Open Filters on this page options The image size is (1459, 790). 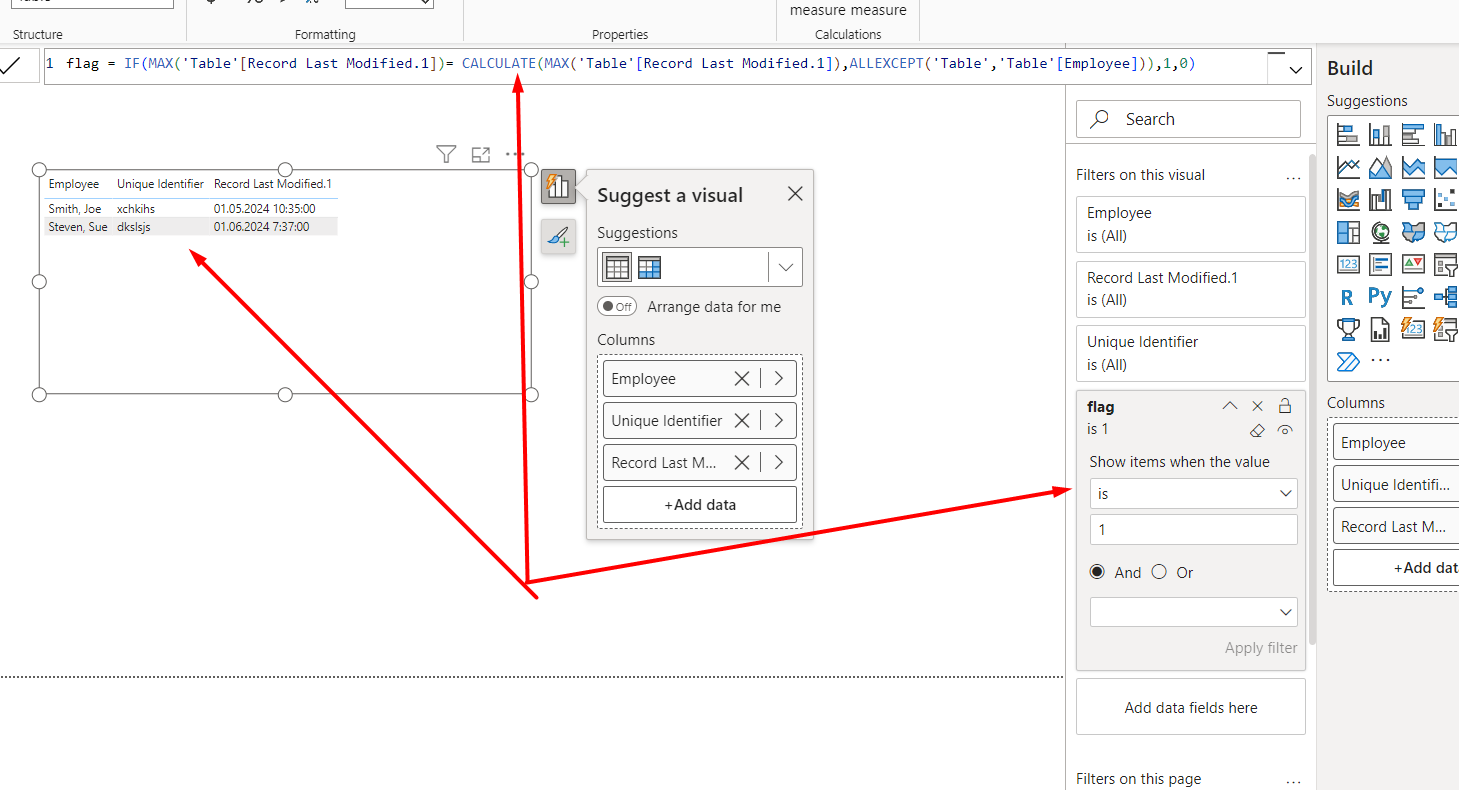tap(1293, 780)
